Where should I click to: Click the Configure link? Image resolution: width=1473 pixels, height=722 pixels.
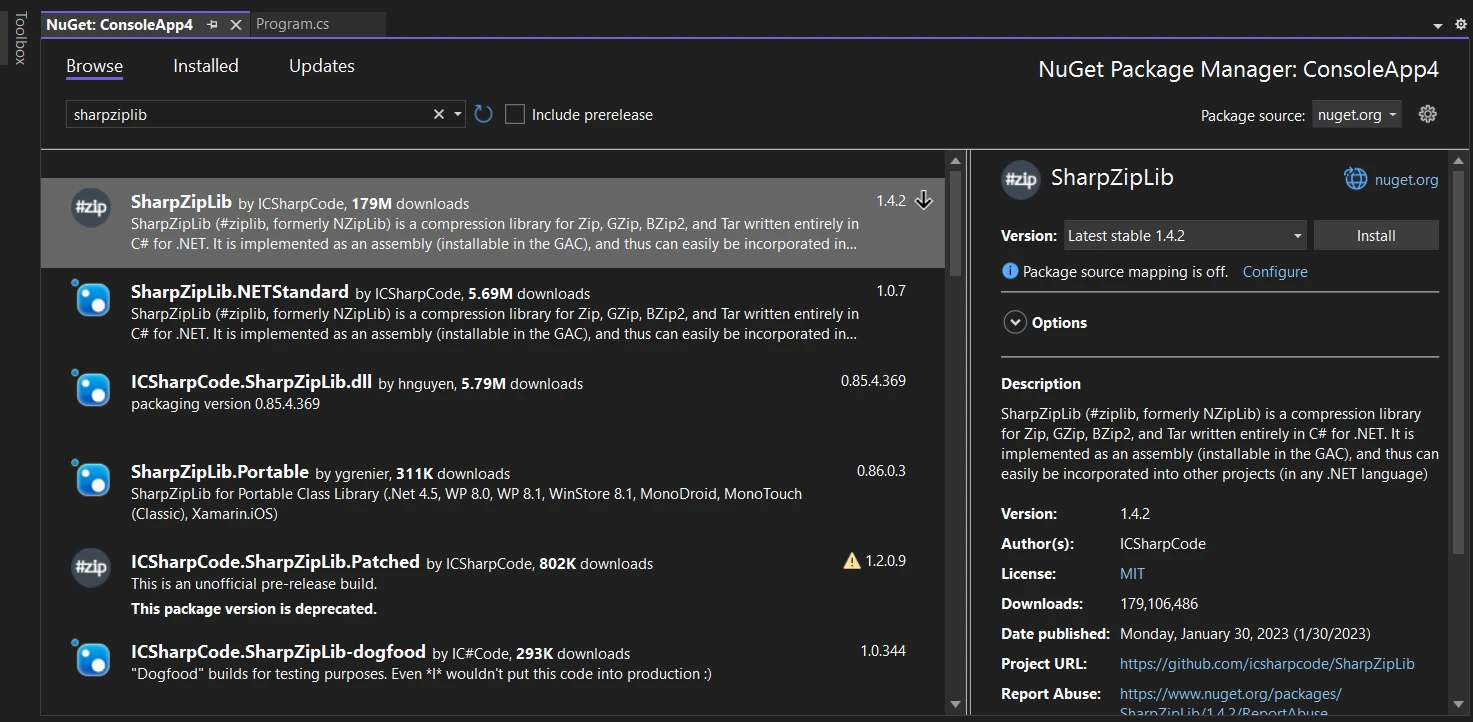1275,271
